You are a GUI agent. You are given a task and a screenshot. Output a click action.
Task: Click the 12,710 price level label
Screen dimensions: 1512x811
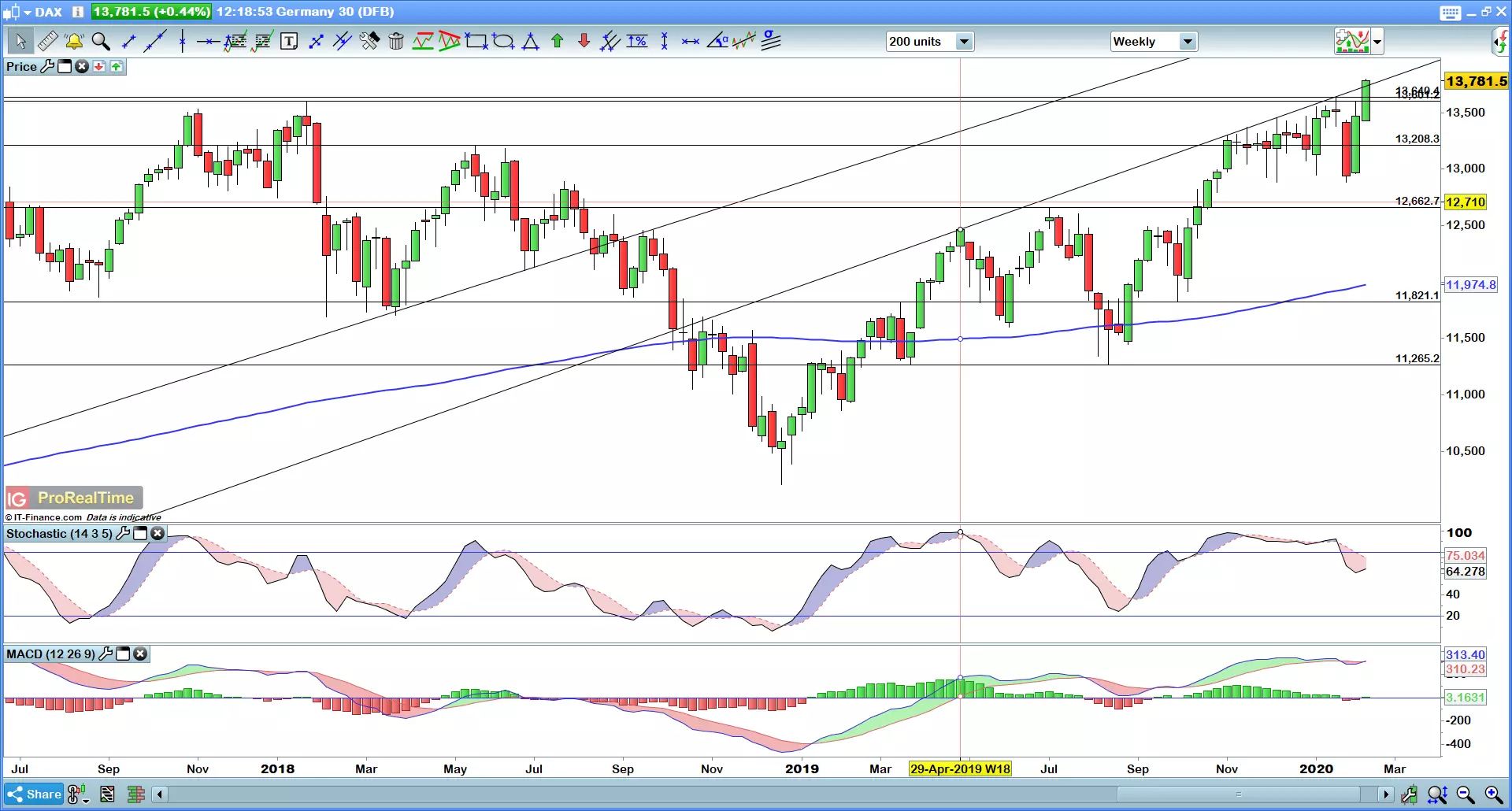click(x=1466, y=202)
